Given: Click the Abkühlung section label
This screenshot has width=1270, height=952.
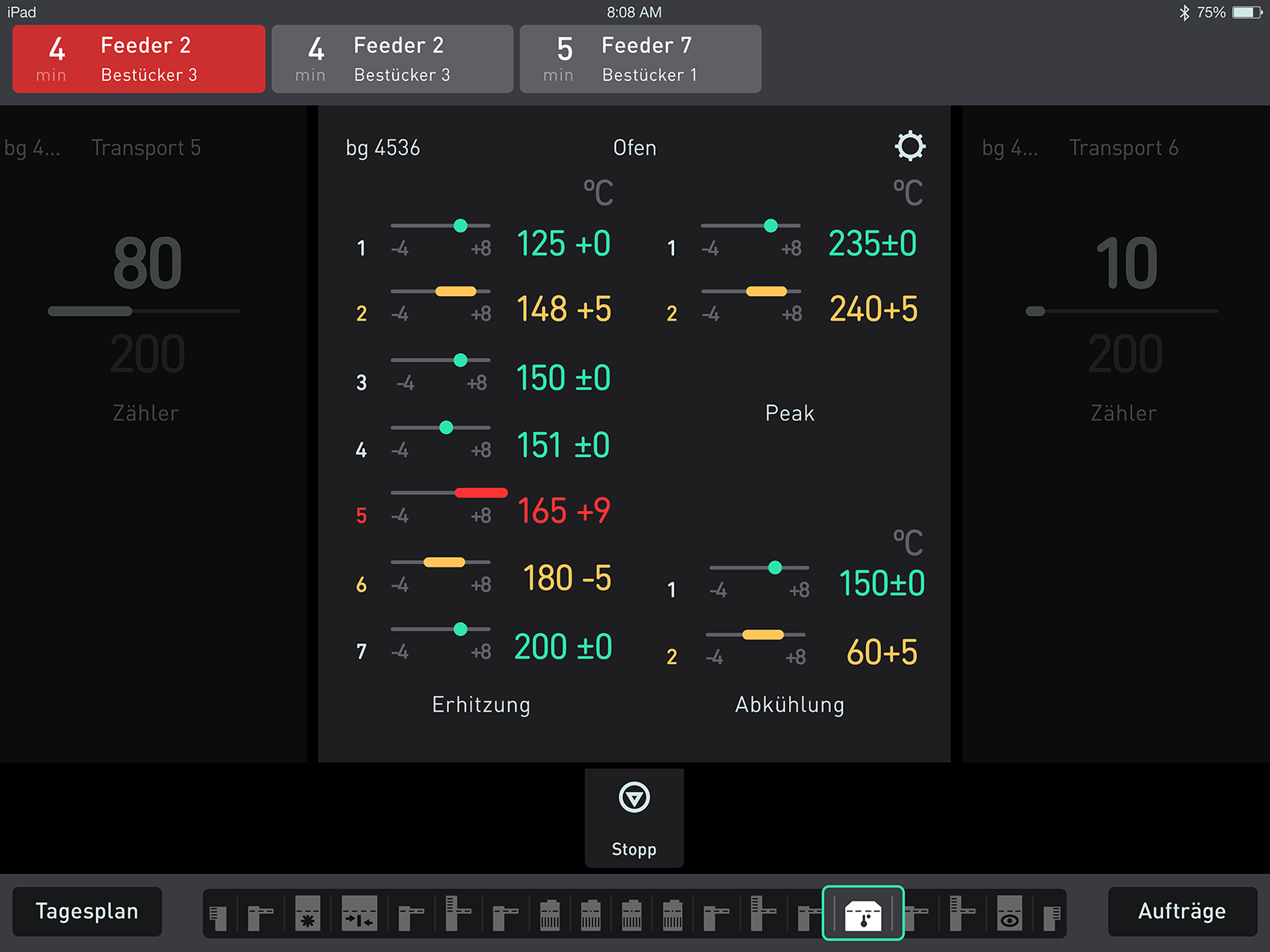Looking at the screenshot, I should (x=790, y=705).
